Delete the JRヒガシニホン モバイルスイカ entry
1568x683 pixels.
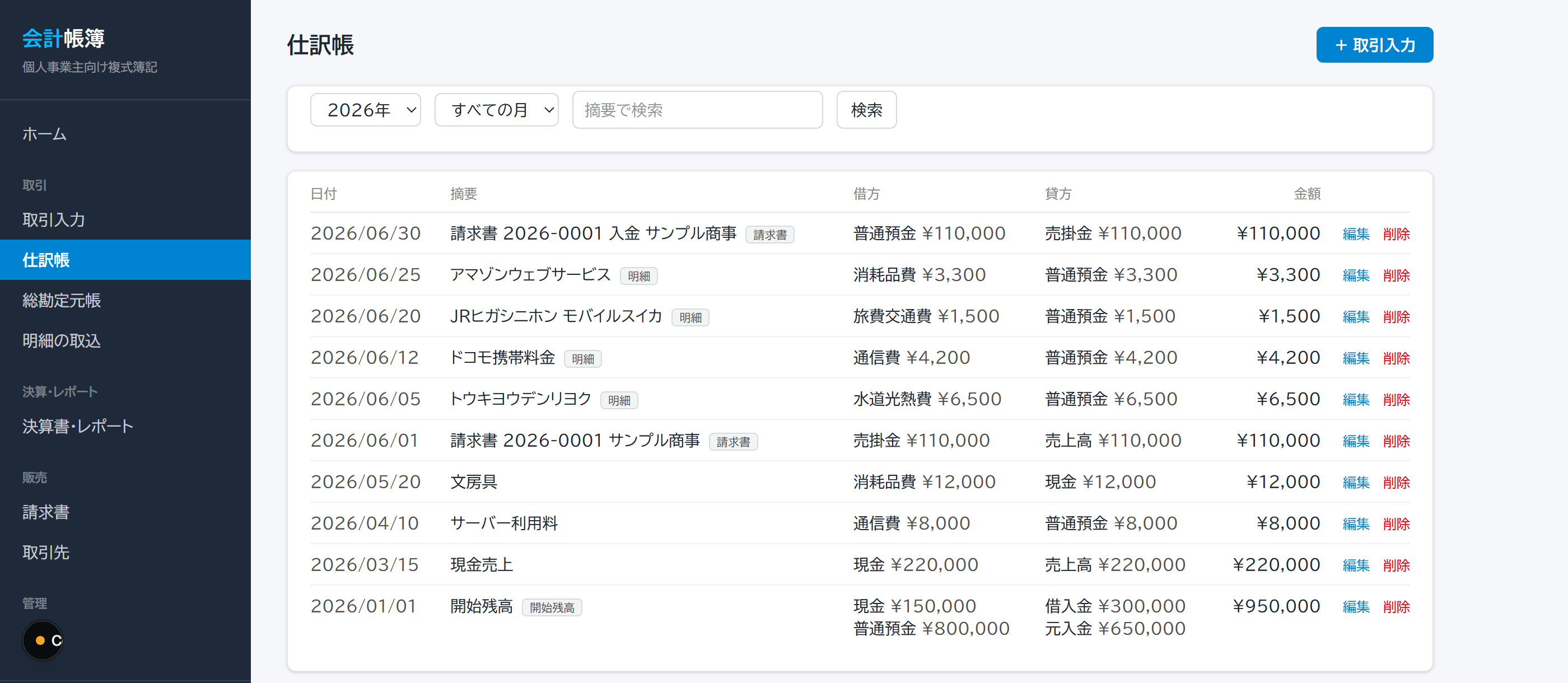pos(1396,316)
